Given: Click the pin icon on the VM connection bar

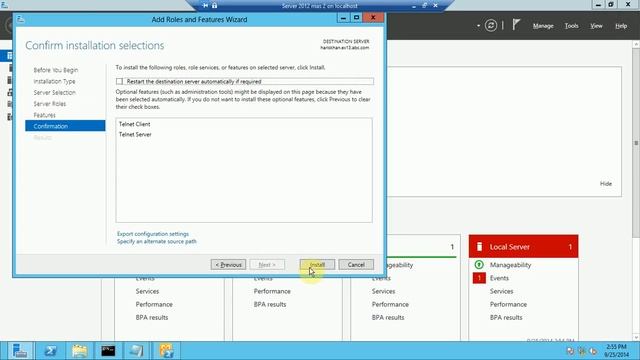Looking at the screenshot, I should [205, 6].
